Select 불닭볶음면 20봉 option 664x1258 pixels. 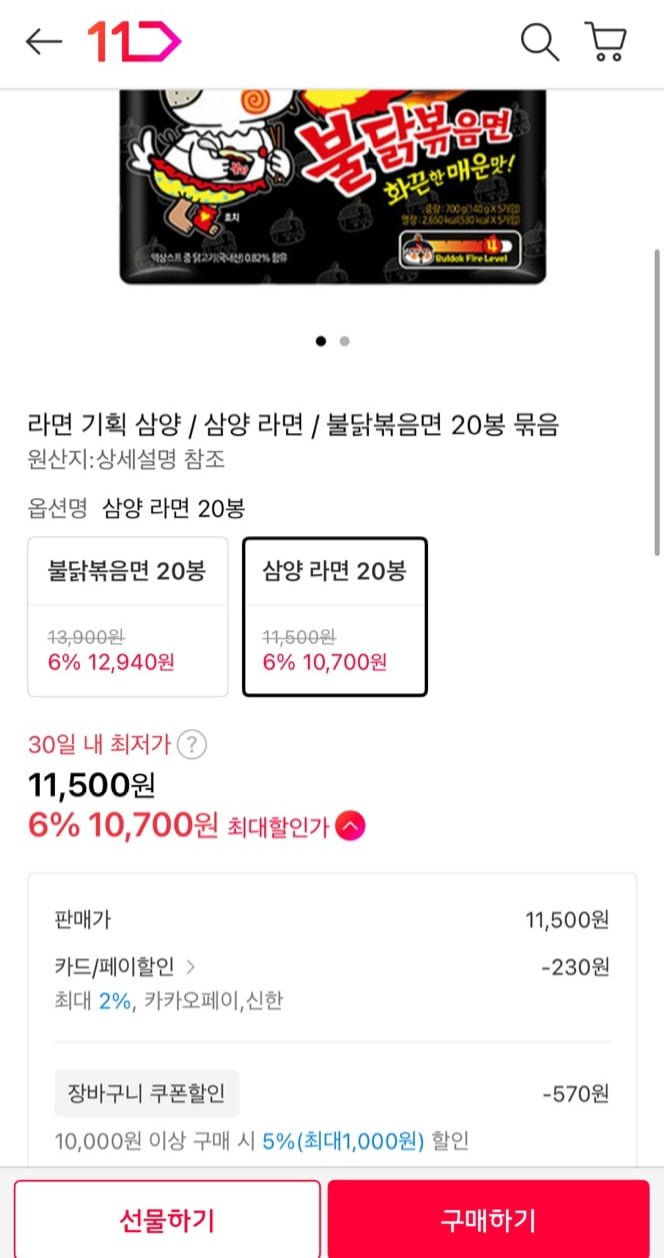coord(127,616)
